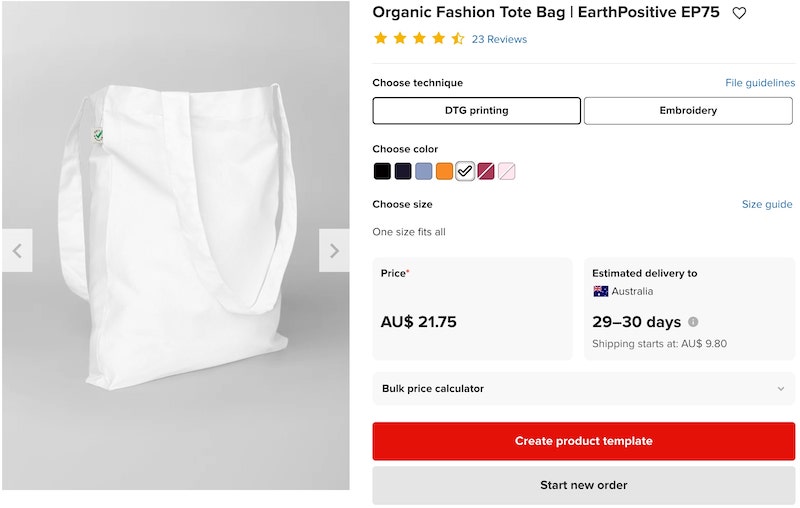Click Create product template button

pos(583,441)
